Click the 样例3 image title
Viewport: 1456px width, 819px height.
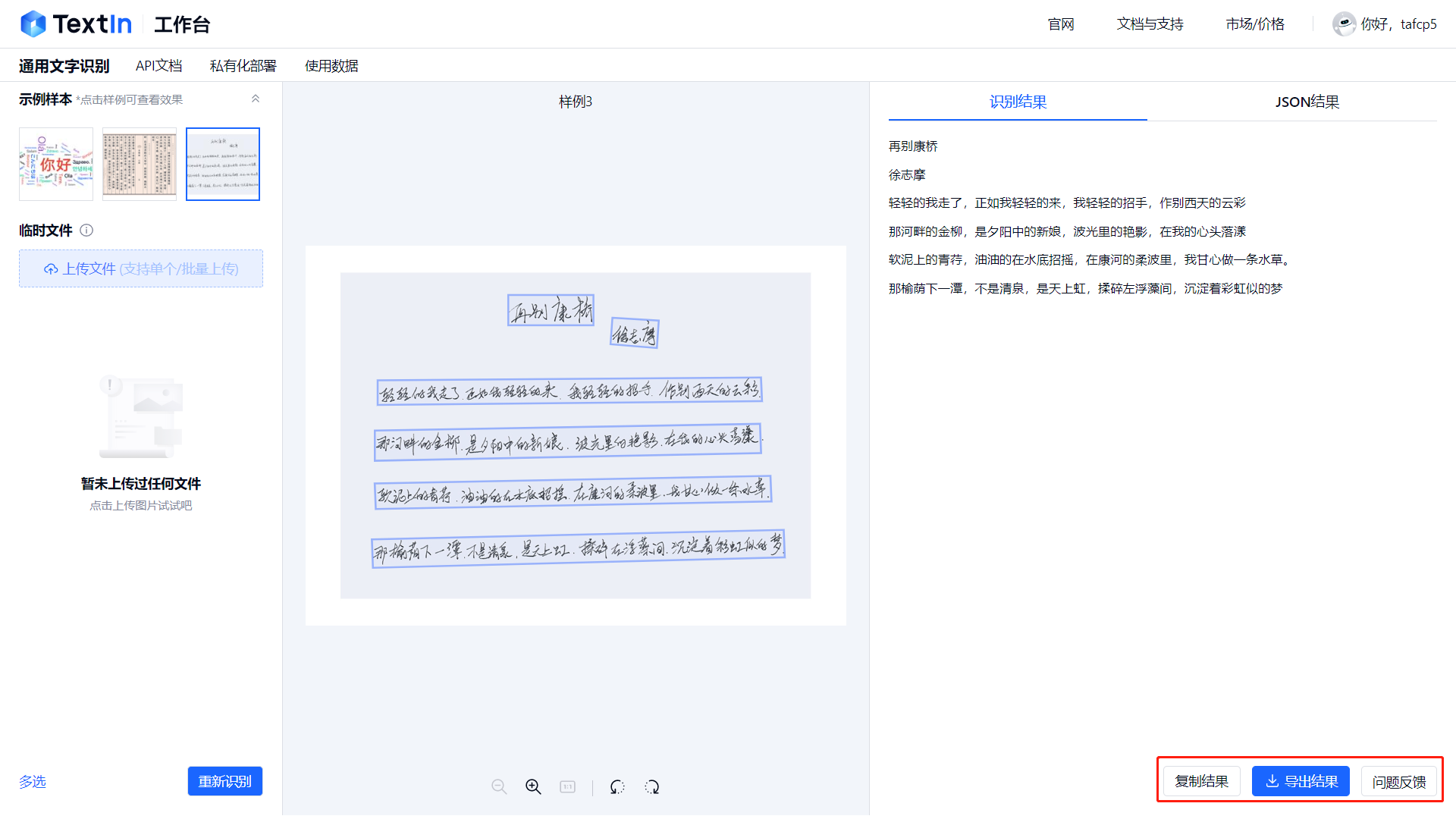[576, 102]
